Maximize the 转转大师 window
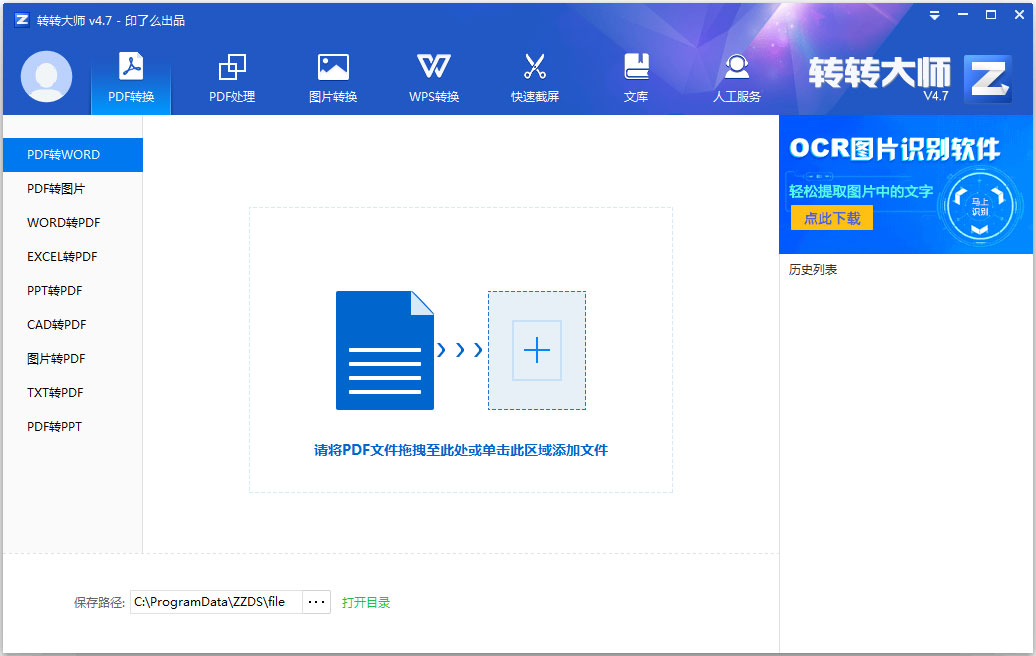1036x656 pixels. click(x=990, y=15)
